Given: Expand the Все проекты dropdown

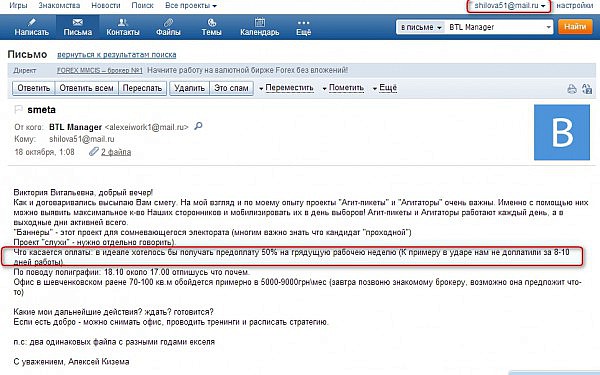Looking at the screenshot, I should [191, 6].
